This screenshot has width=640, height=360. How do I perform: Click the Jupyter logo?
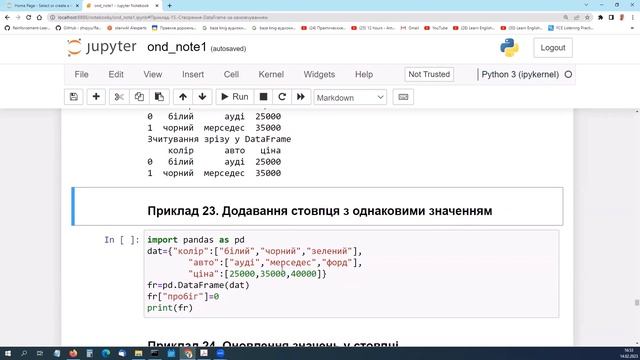point(101,47)
